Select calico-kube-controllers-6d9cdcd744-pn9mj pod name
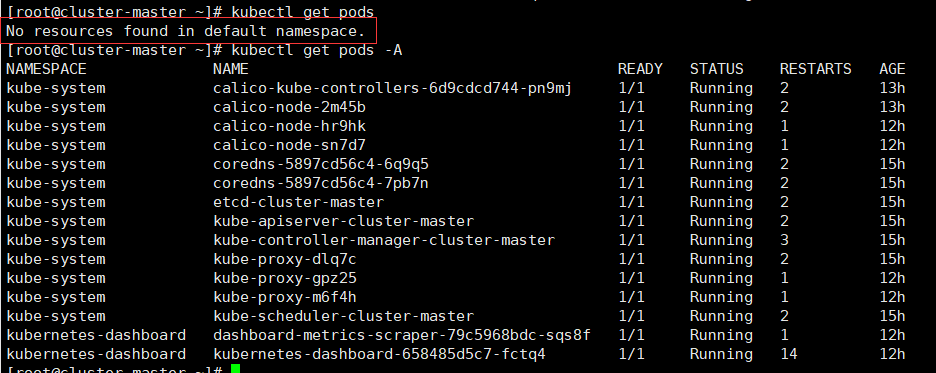936x373 pixels. [392, 88]
